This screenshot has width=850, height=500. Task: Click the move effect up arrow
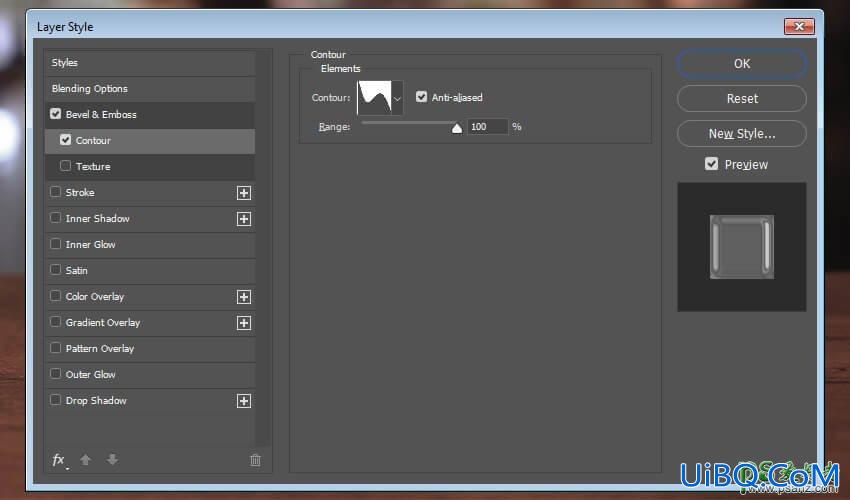click(x=85, y=460)
